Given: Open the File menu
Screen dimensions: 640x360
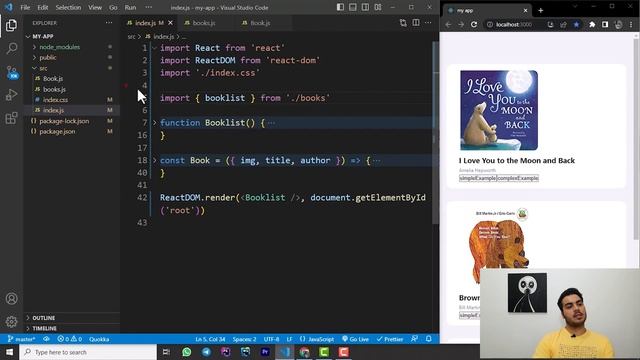Looking at the screenshot, I should tap(25, 7).
